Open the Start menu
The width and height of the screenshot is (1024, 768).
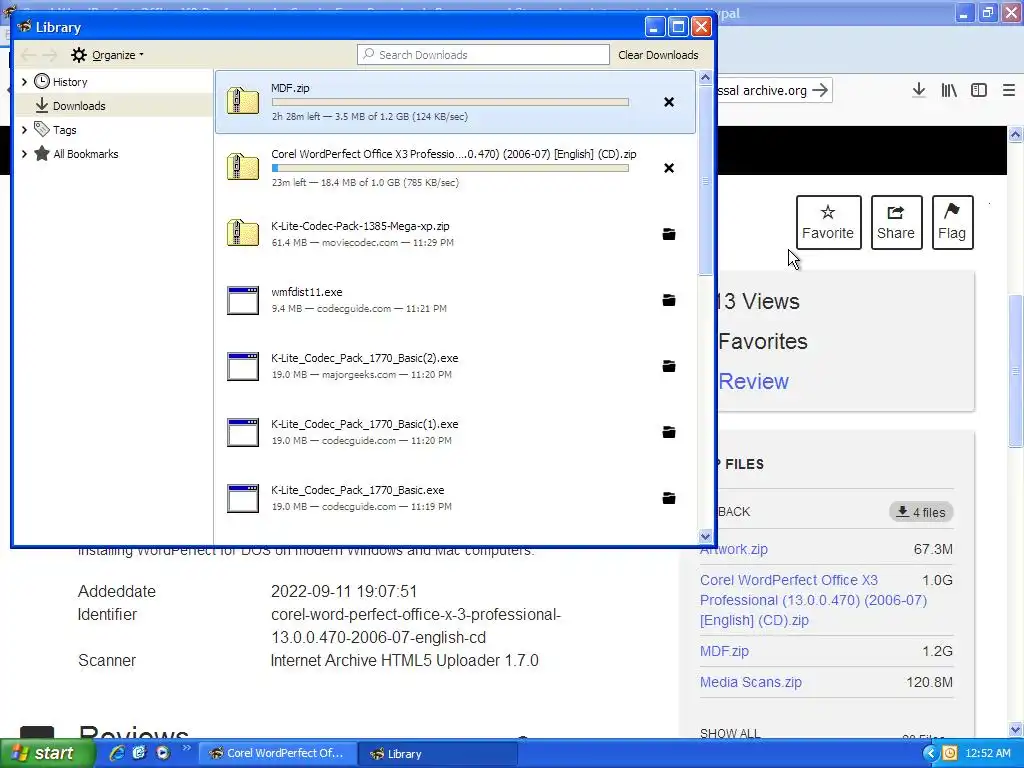pos(46,753)
